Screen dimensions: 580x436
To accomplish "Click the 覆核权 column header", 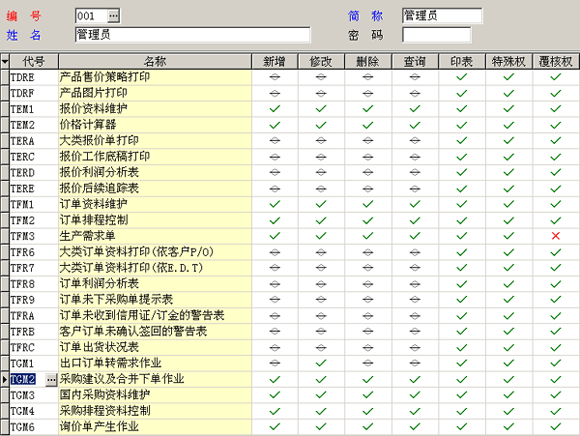I will (556, 61).
